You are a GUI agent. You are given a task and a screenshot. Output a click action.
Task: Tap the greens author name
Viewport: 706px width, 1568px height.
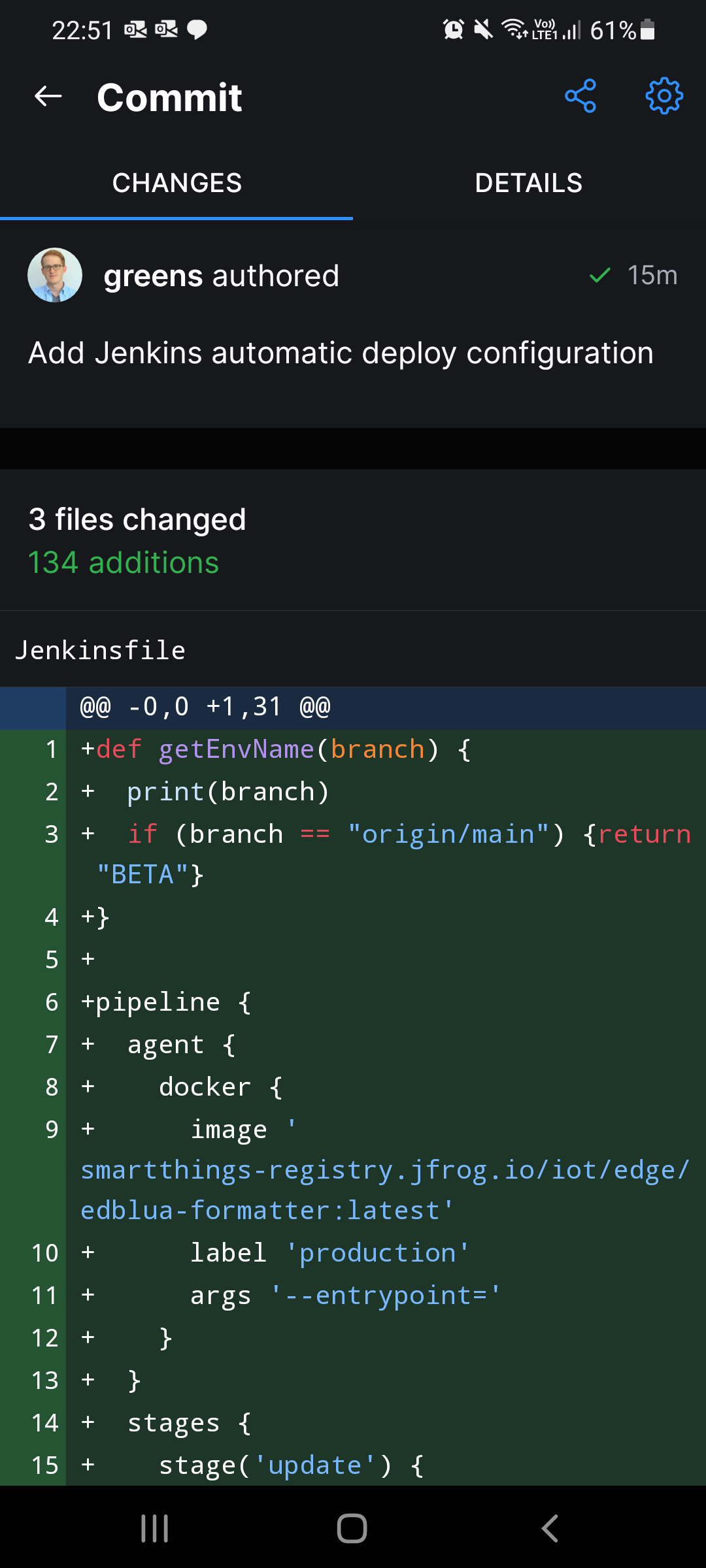pyautogui.click(x=153, y=276)
